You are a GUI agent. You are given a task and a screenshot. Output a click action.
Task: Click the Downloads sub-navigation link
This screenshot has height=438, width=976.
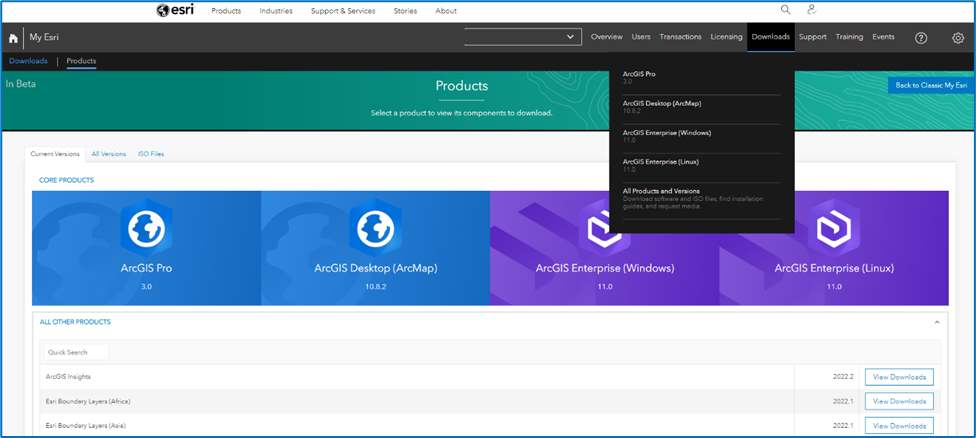tap(28, 61)
